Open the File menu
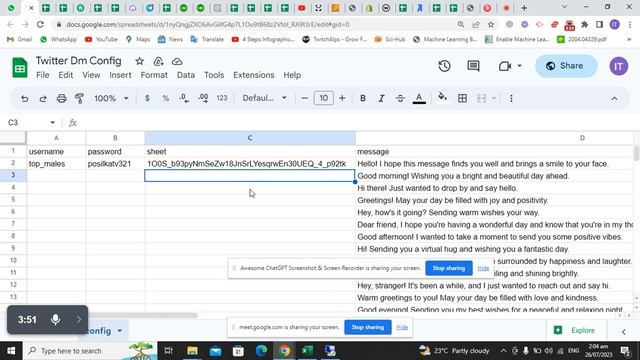 [42, 75]
